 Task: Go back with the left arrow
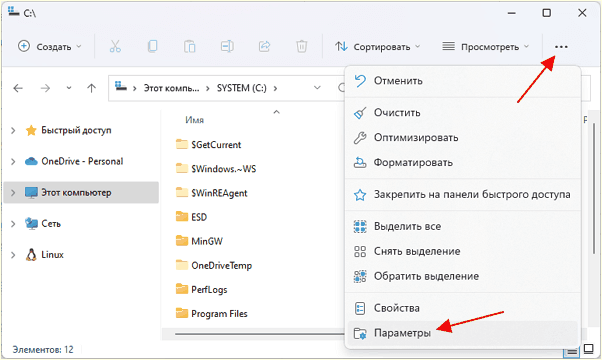(18, 88)
